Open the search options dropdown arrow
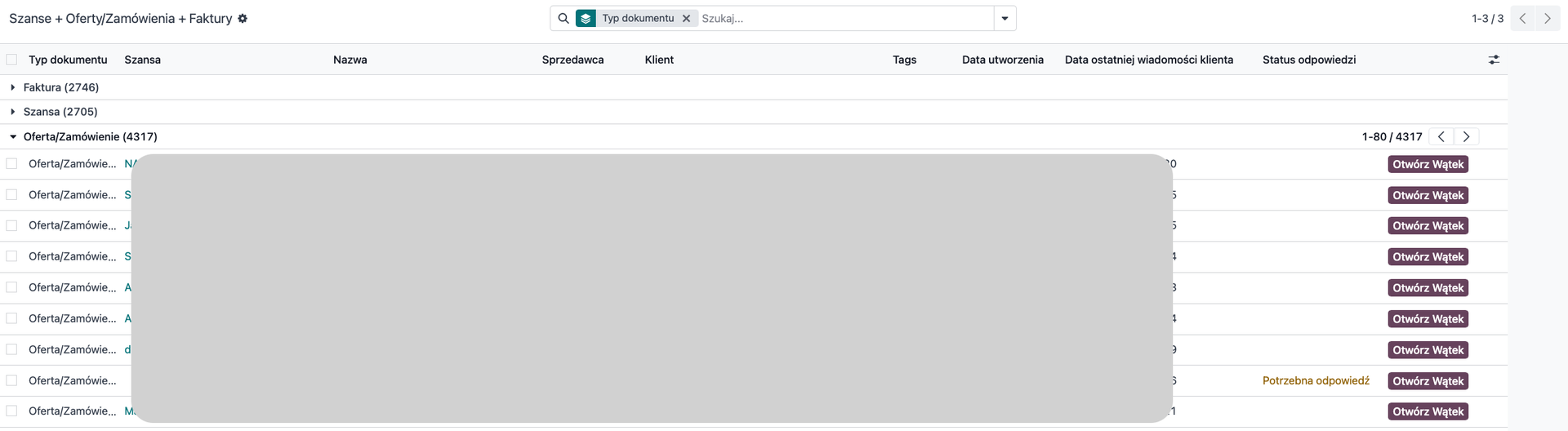Screen dimensions: 1568x431 tap(1004, 19)
